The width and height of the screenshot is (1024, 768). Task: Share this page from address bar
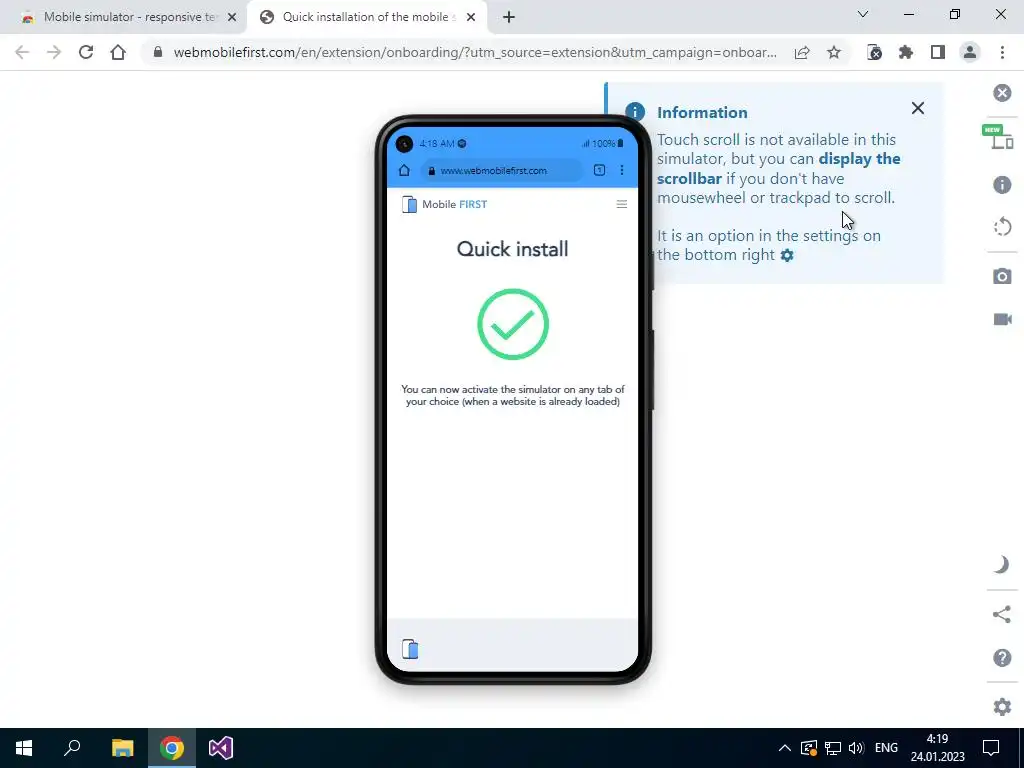(x=802, y=52)
